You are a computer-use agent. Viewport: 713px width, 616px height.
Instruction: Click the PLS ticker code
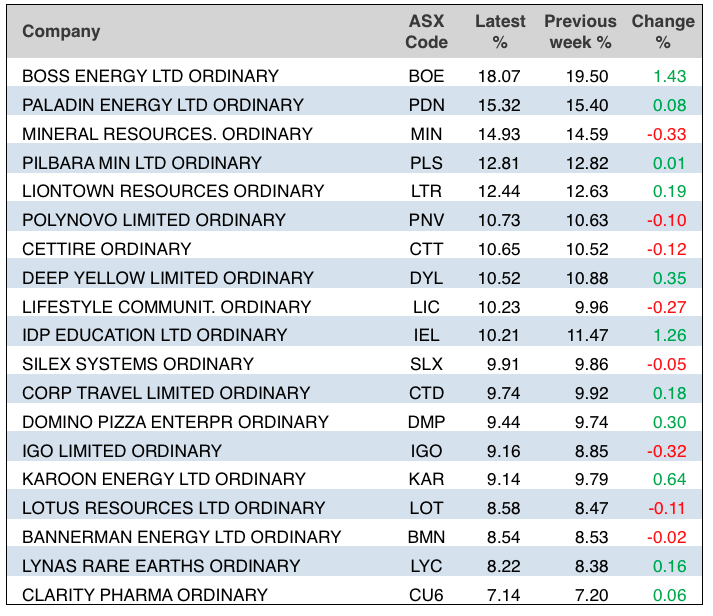click(x=427, y=163)
